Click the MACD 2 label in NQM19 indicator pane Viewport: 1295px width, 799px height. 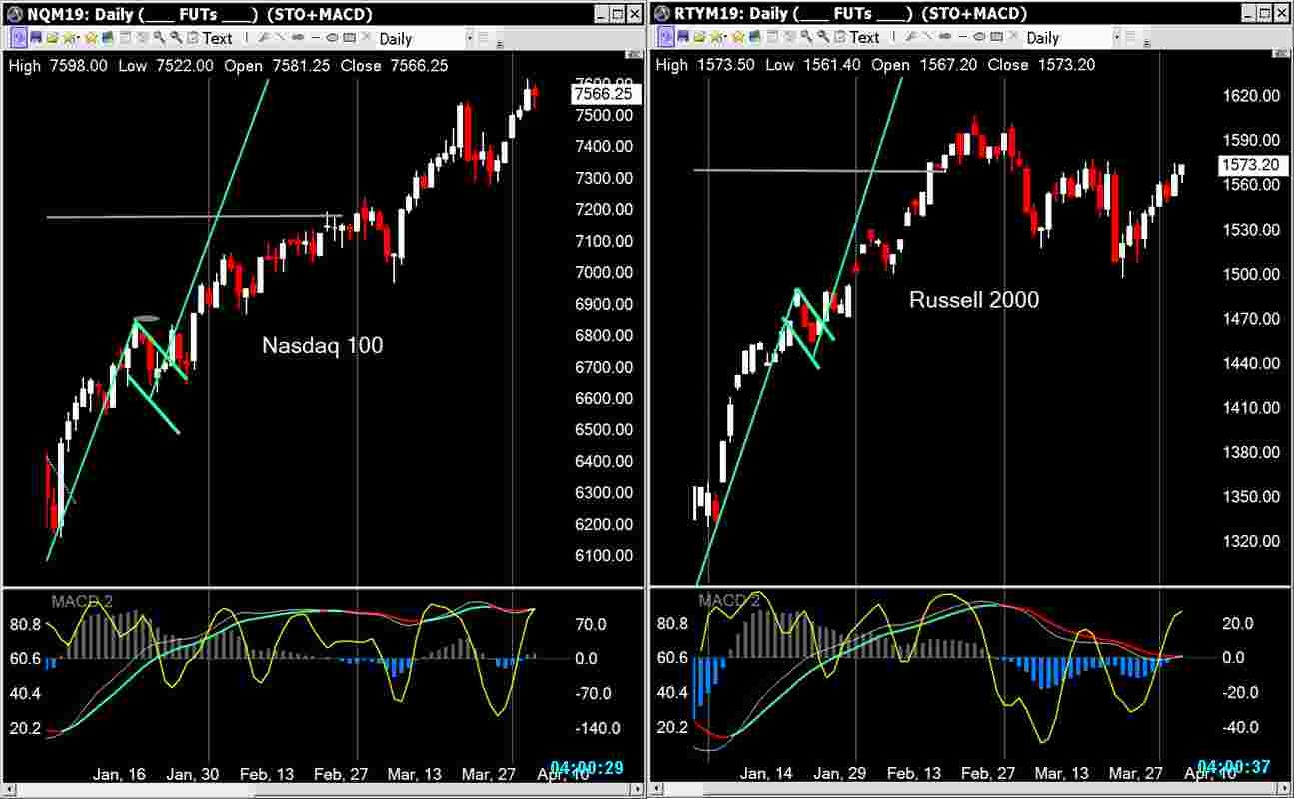[82, 602]
